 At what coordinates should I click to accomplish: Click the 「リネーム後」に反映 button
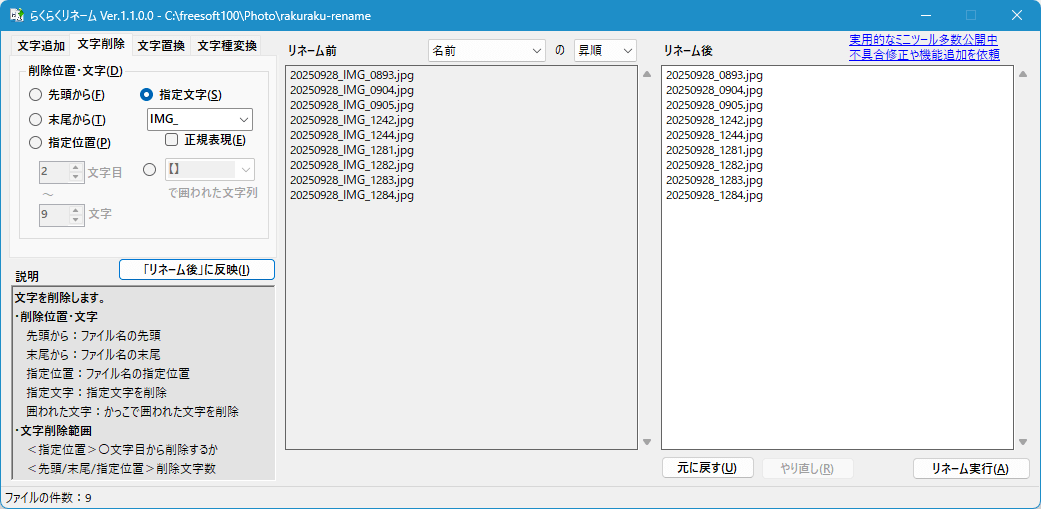point(196,270)
